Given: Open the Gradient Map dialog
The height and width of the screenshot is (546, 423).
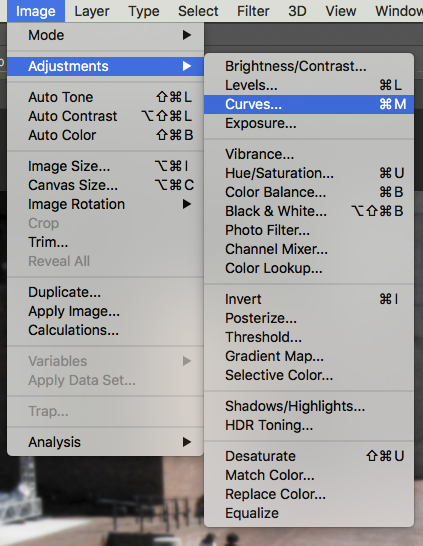Looking at the screenshot, I should click(309, 356).
